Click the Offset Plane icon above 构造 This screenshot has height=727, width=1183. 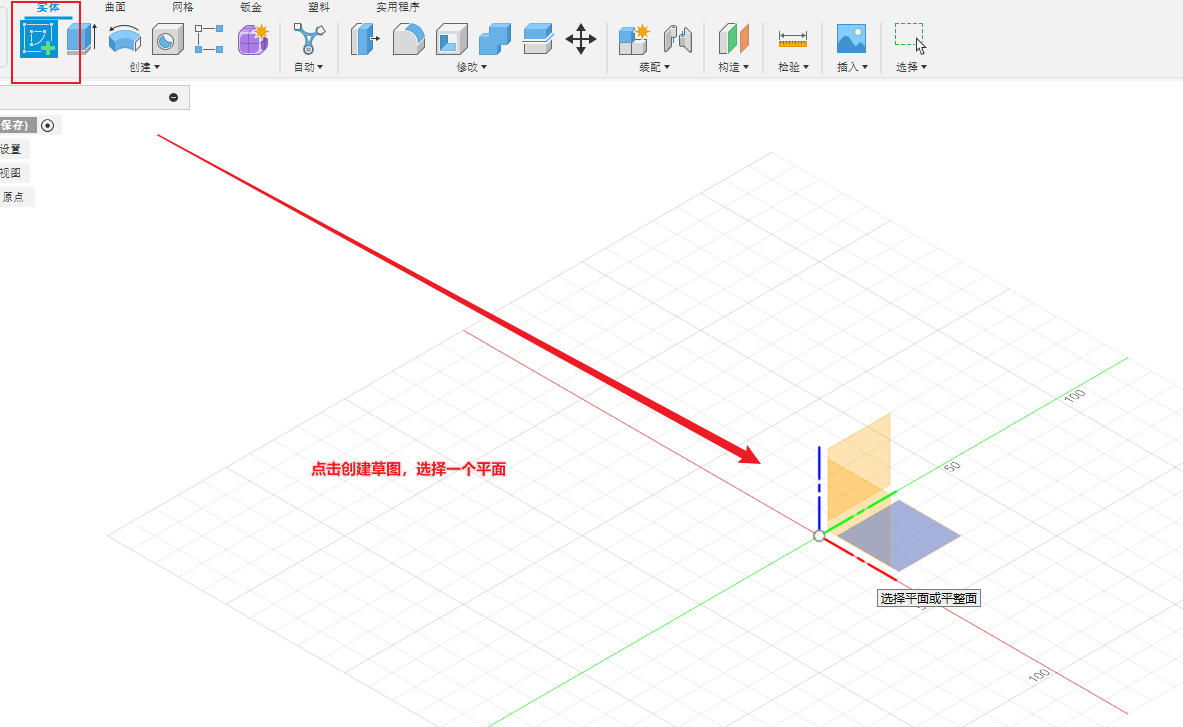733,39
